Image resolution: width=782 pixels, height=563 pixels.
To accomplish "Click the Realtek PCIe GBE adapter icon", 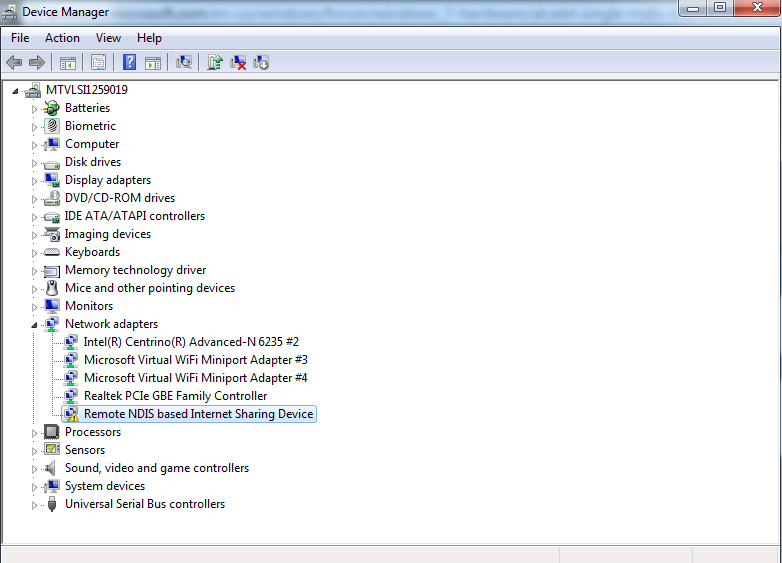I will [71, 396].
